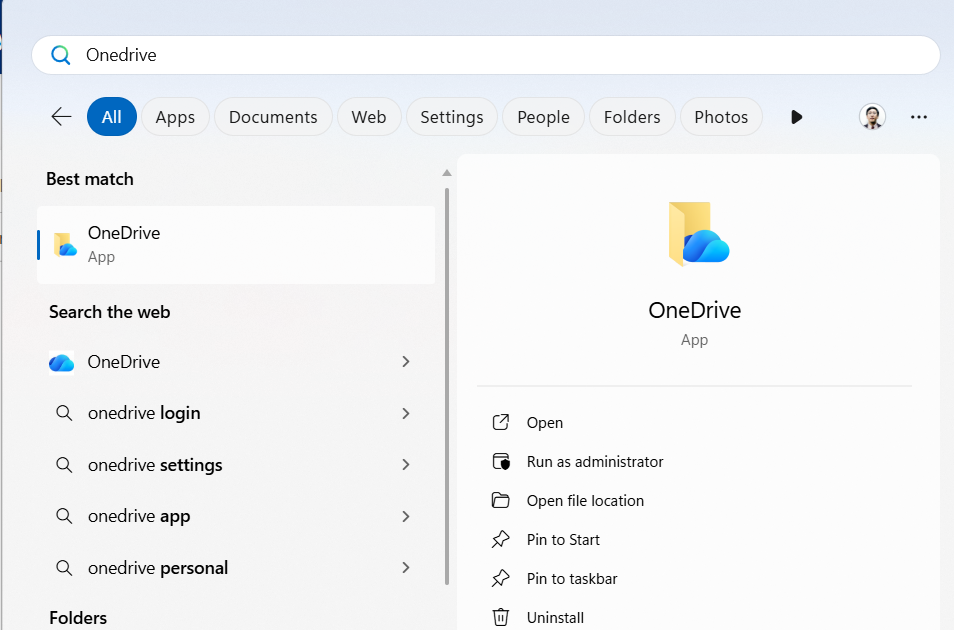The width and height of the screenshot is (954, 630).
Task: Open the three-dots more options menu
Action: 919,117
